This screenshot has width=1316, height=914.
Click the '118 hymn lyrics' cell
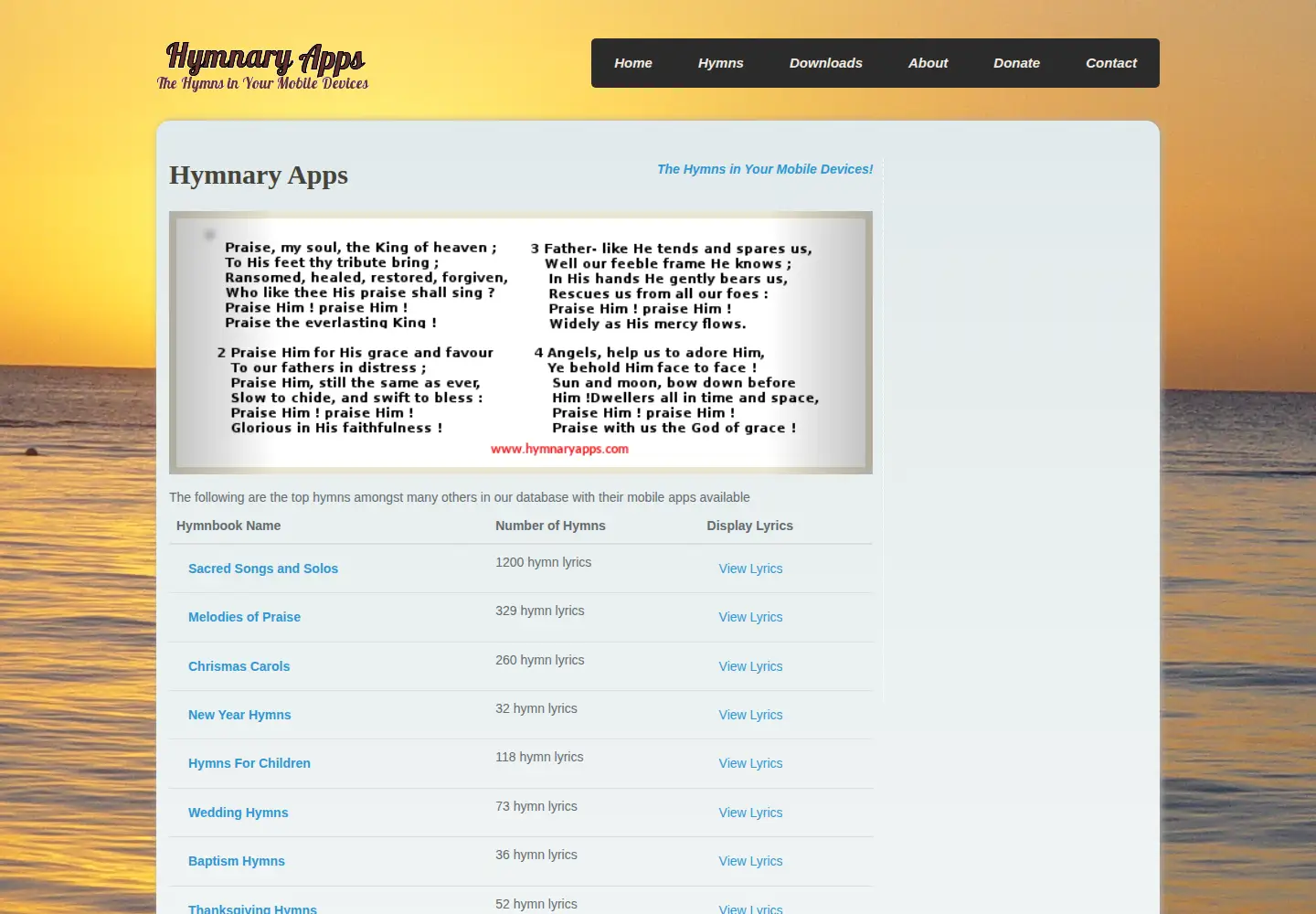point(539,757)
